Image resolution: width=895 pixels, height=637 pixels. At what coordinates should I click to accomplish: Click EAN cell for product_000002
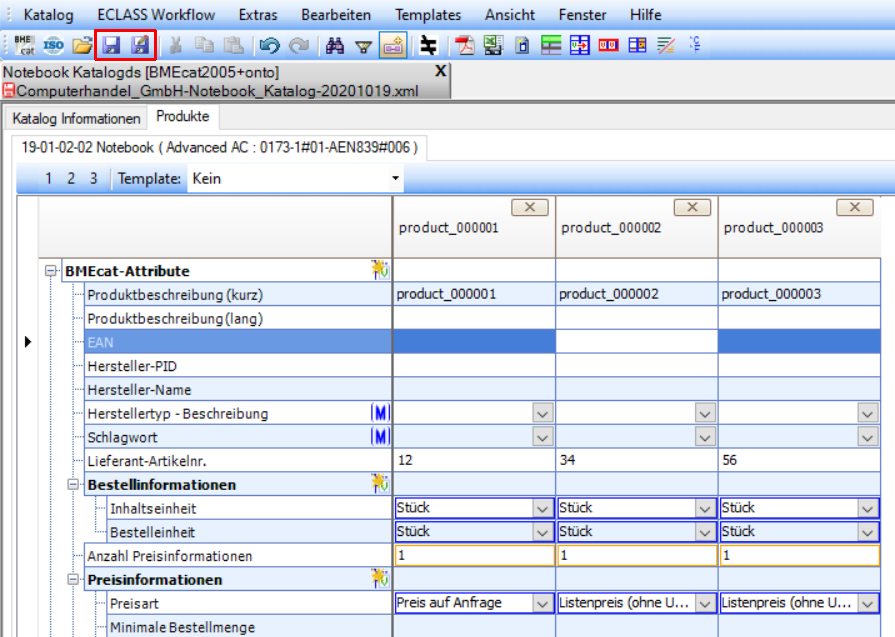click(x=636, y=342)
